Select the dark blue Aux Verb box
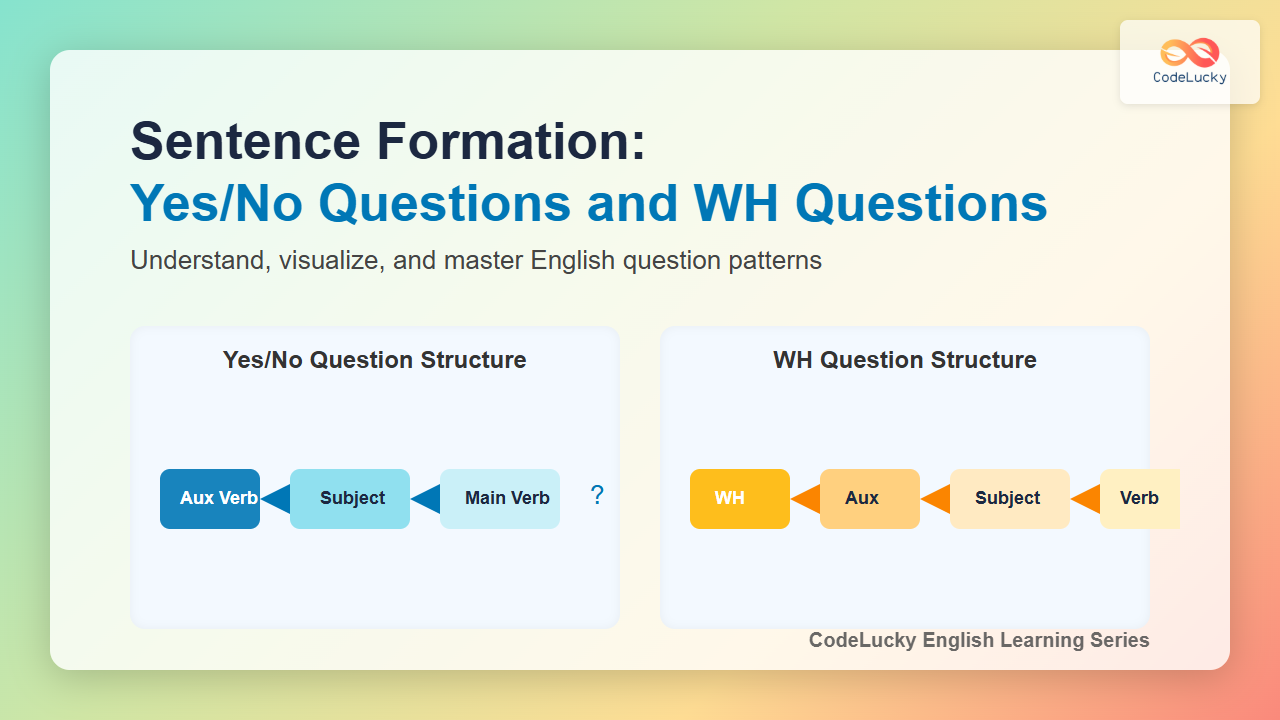This screenshot has width=1280, height=720. click(x=210, y=498)
